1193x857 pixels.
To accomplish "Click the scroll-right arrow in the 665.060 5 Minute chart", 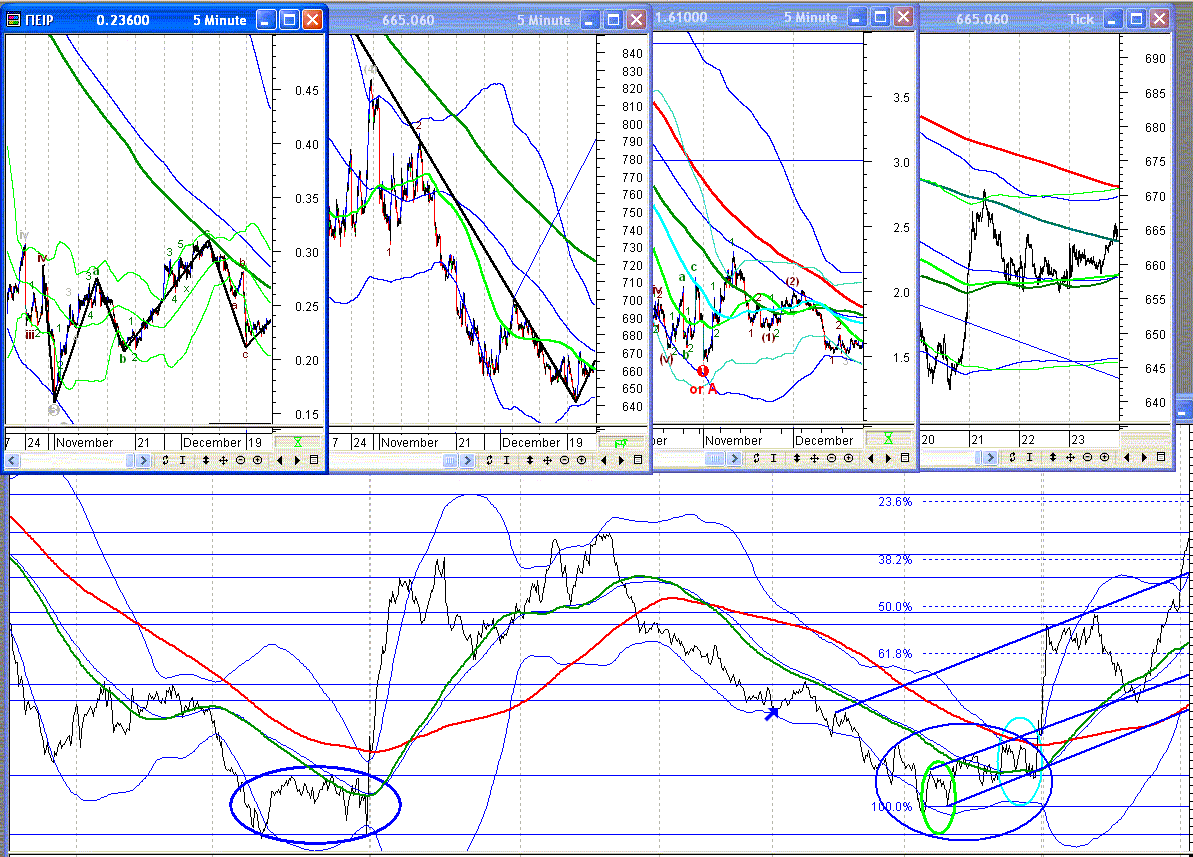I will [467, 460].
